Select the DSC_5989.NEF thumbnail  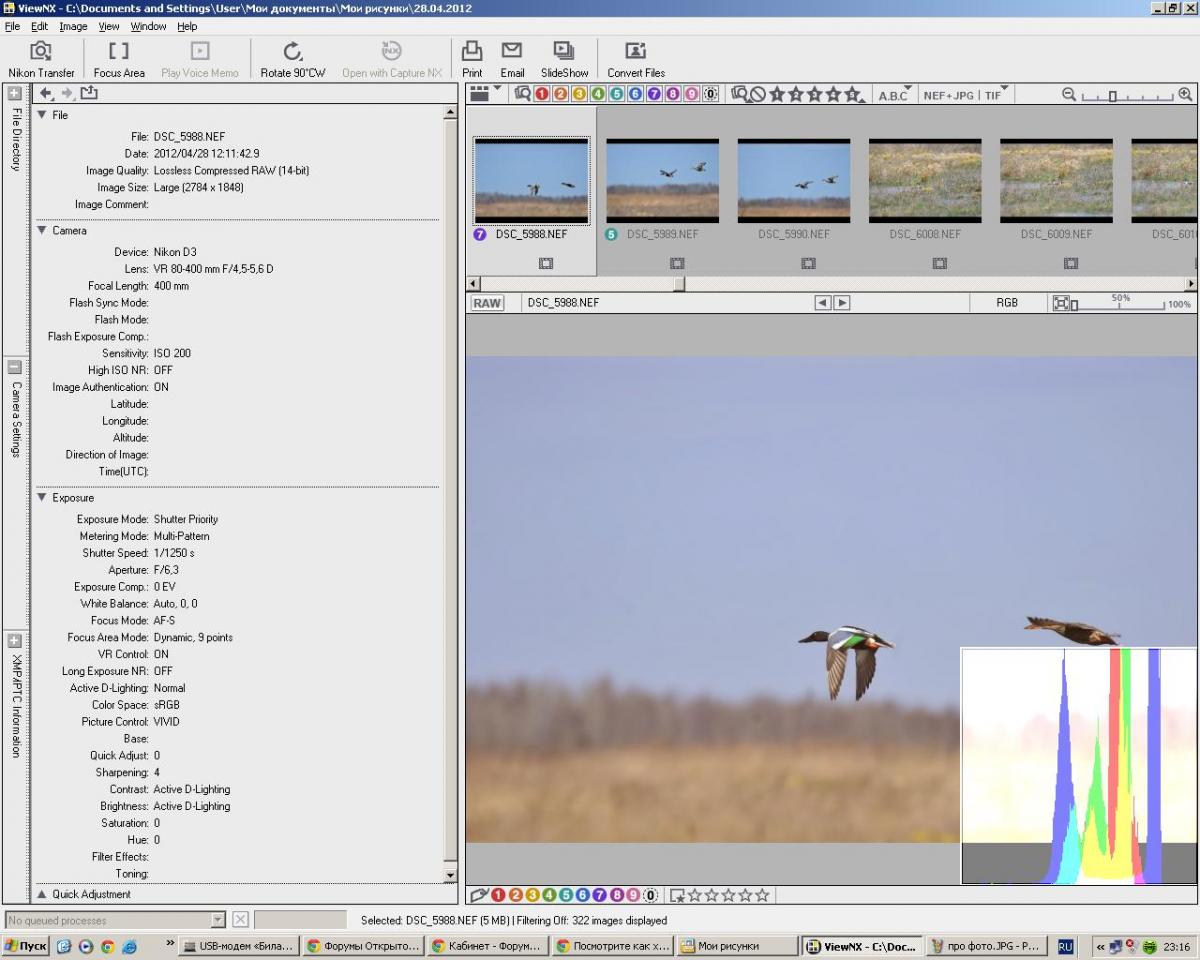pos(662,180)
